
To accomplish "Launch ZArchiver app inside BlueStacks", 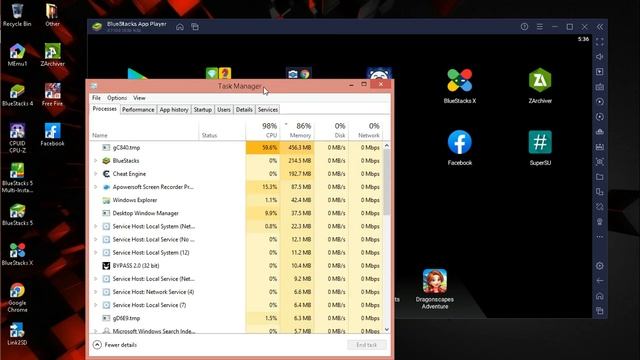I will click(x=540, y=86).
